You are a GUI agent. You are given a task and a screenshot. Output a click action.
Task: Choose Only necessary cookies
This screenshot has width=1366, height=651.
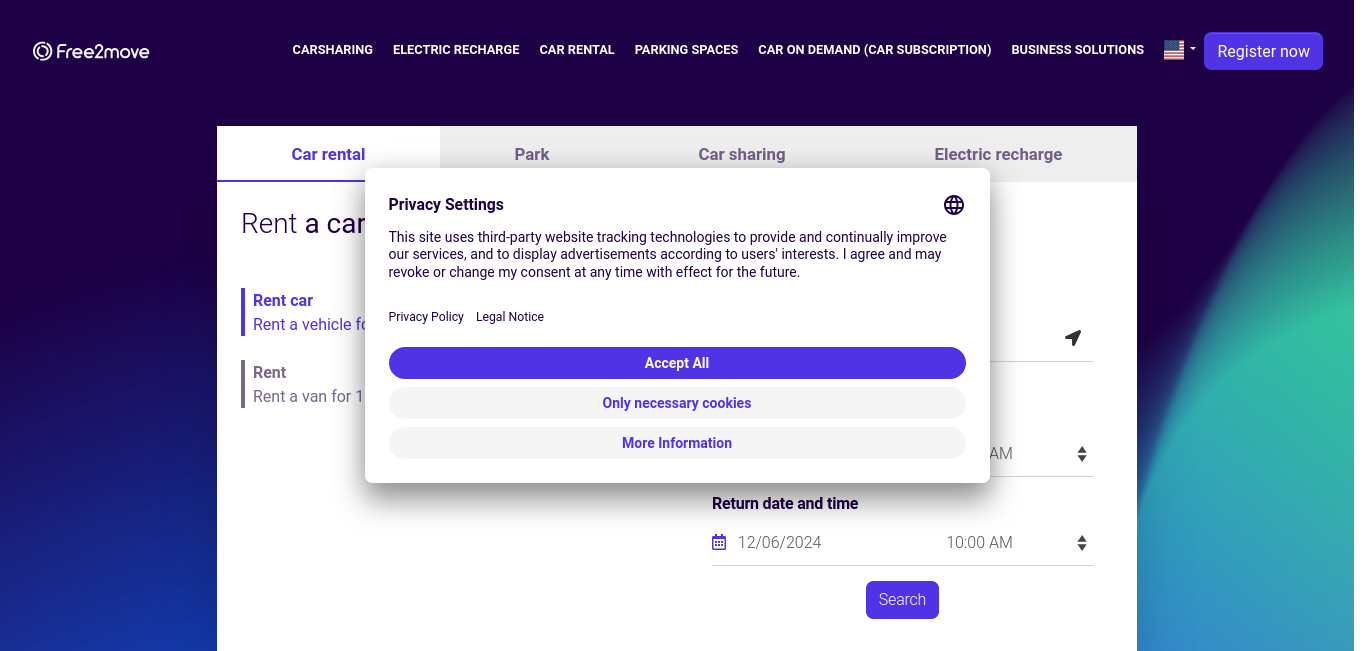pyautogui.click(x=677, y=403)
